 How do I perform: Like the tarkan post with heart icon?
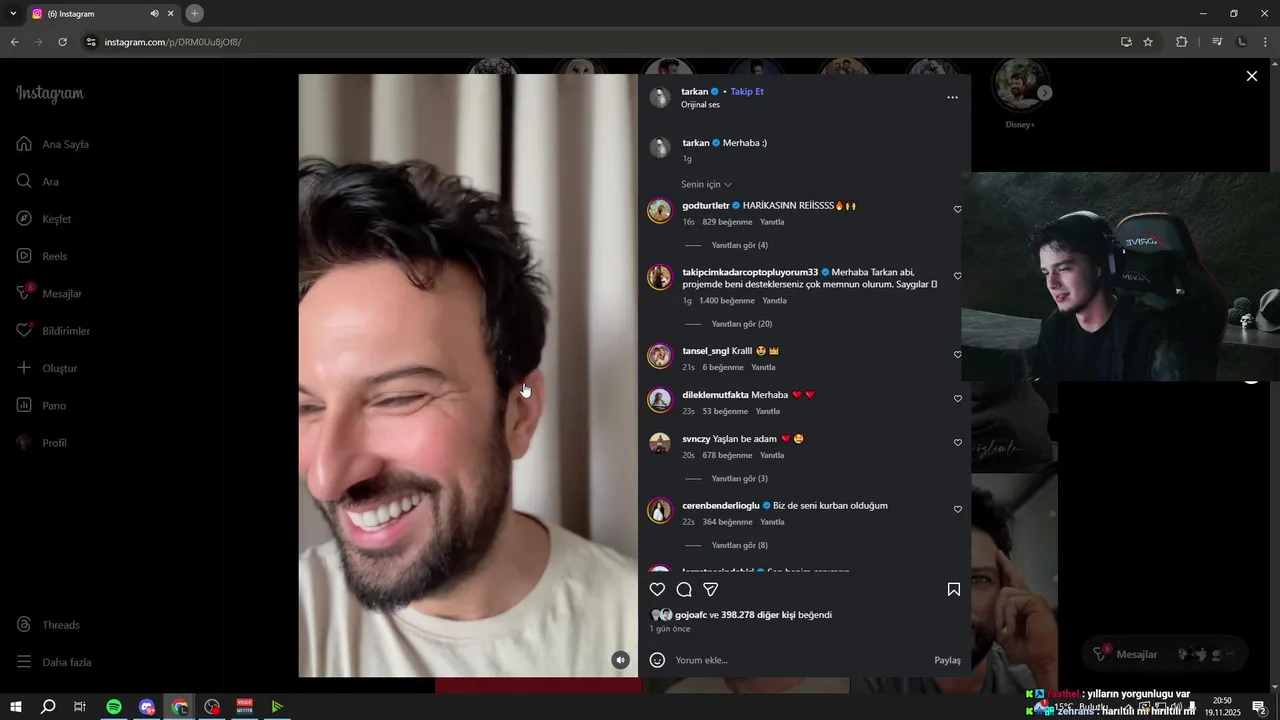point(657,589)
